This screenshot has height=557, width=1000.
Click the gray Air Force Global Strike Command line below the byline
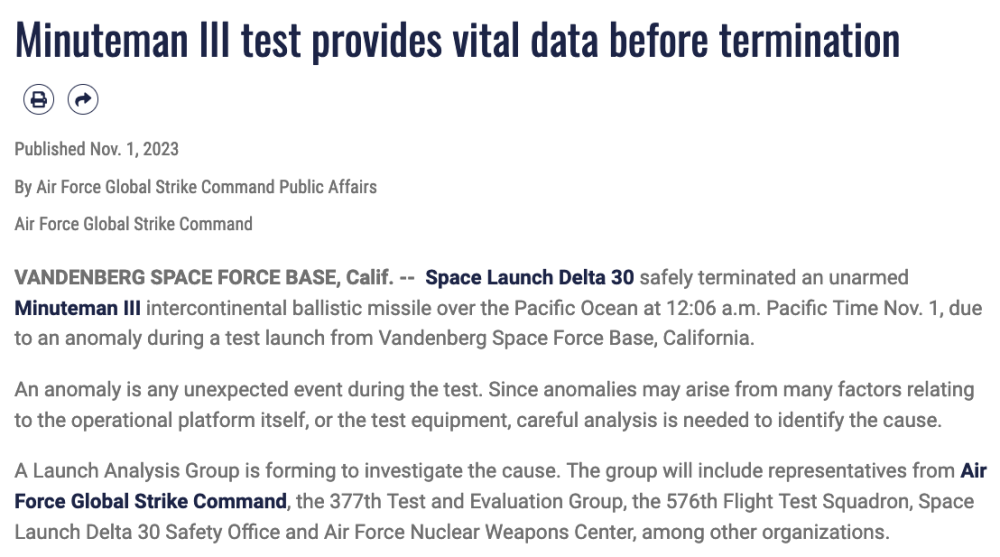coord(133,224)
